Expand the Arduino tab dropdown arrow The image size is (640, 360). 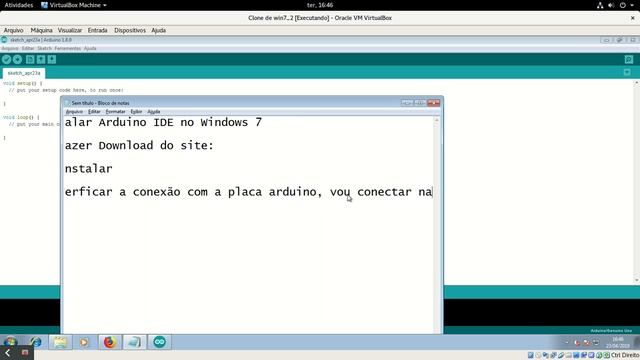coord(627,73)
